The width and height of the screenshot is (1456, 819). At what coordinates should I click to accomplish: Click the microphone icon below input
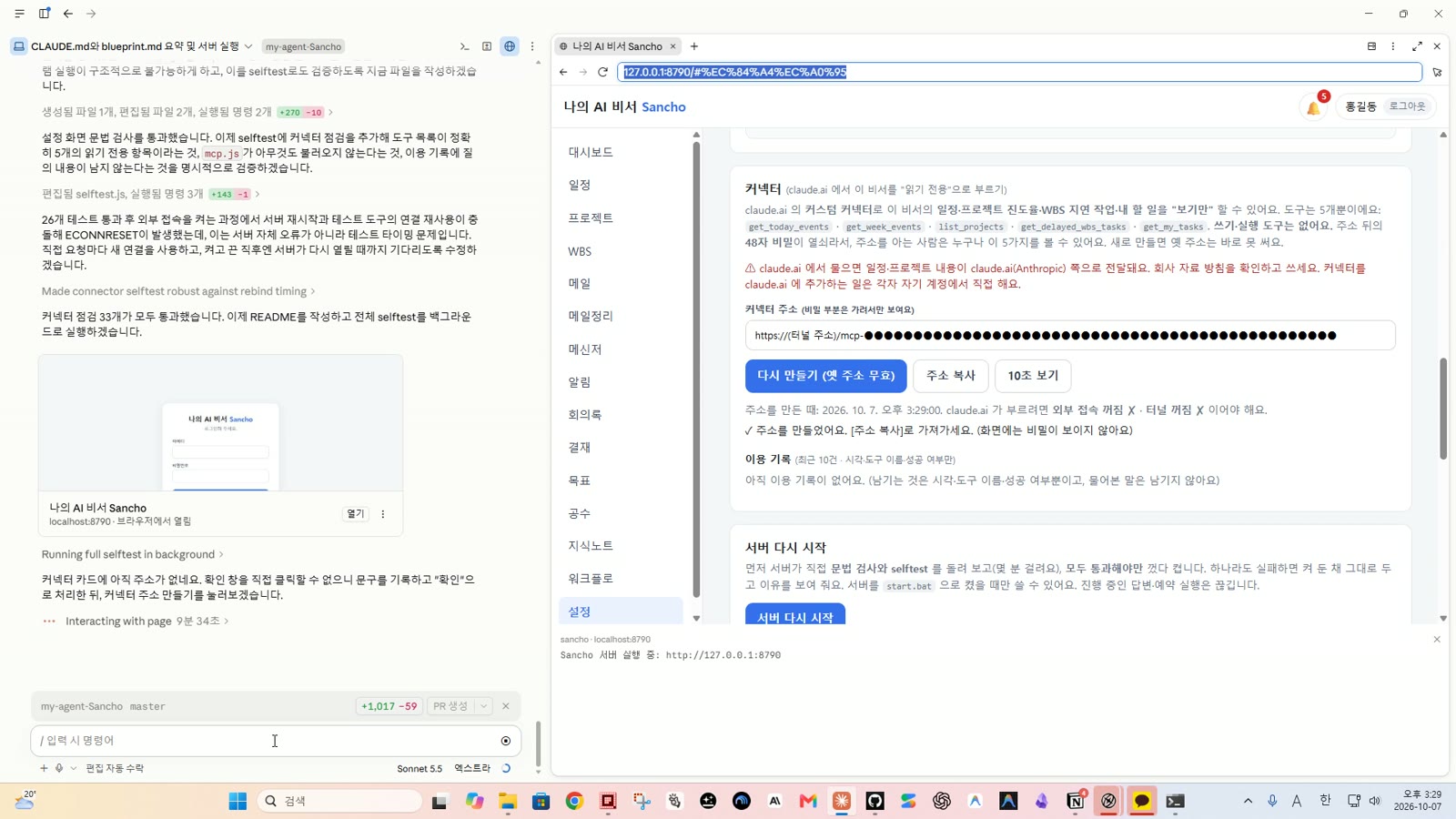(x=59, y=768)
